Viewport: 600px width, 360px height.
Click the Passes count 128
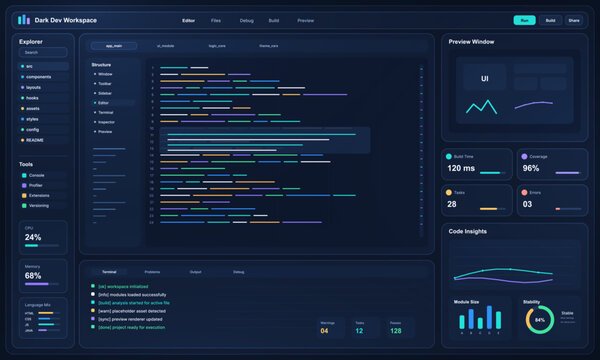click(396, 331)
